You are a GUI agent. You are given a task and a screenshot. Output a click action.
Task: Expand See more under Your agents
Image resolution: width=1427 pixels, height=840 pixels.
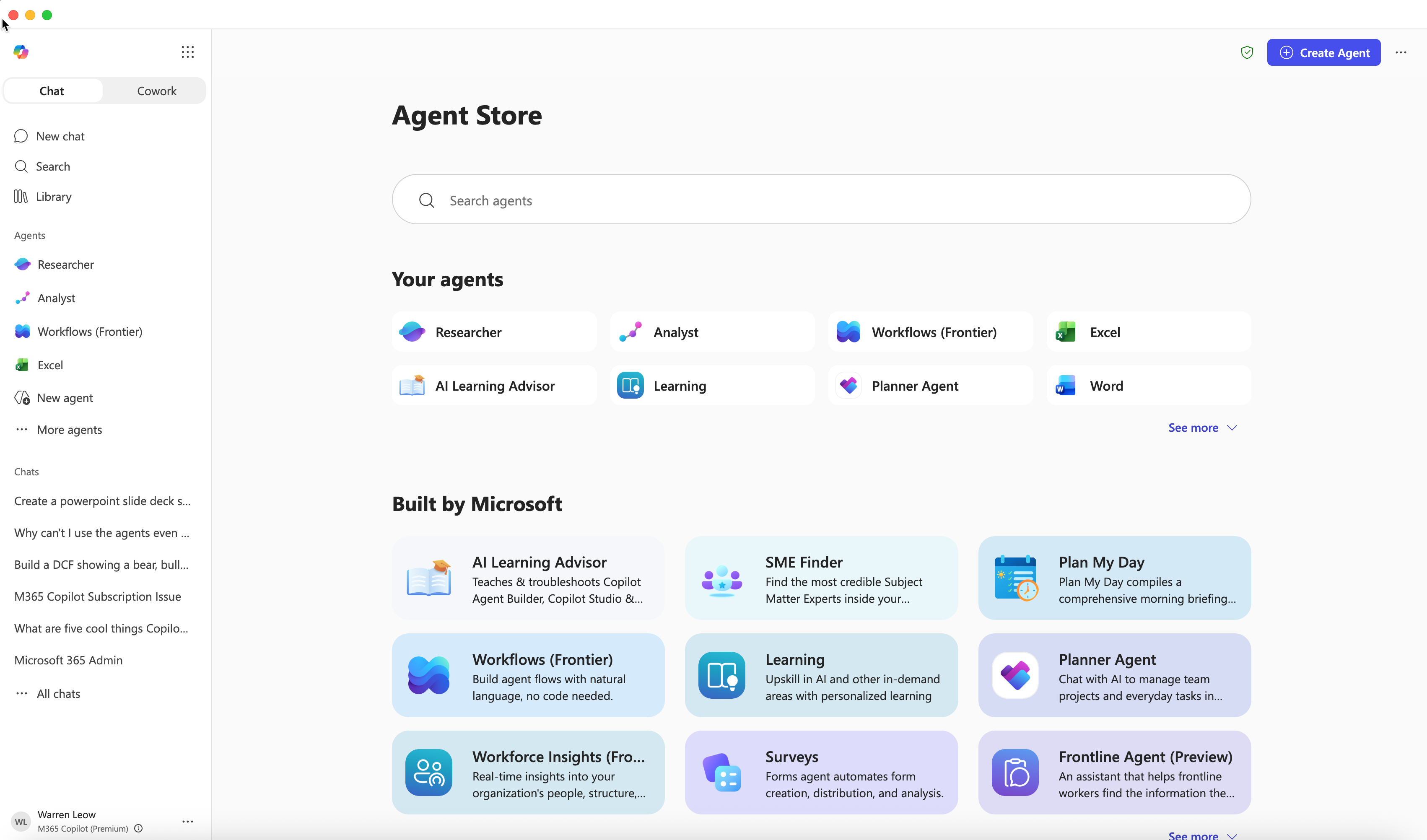(x=1202, y=428)
